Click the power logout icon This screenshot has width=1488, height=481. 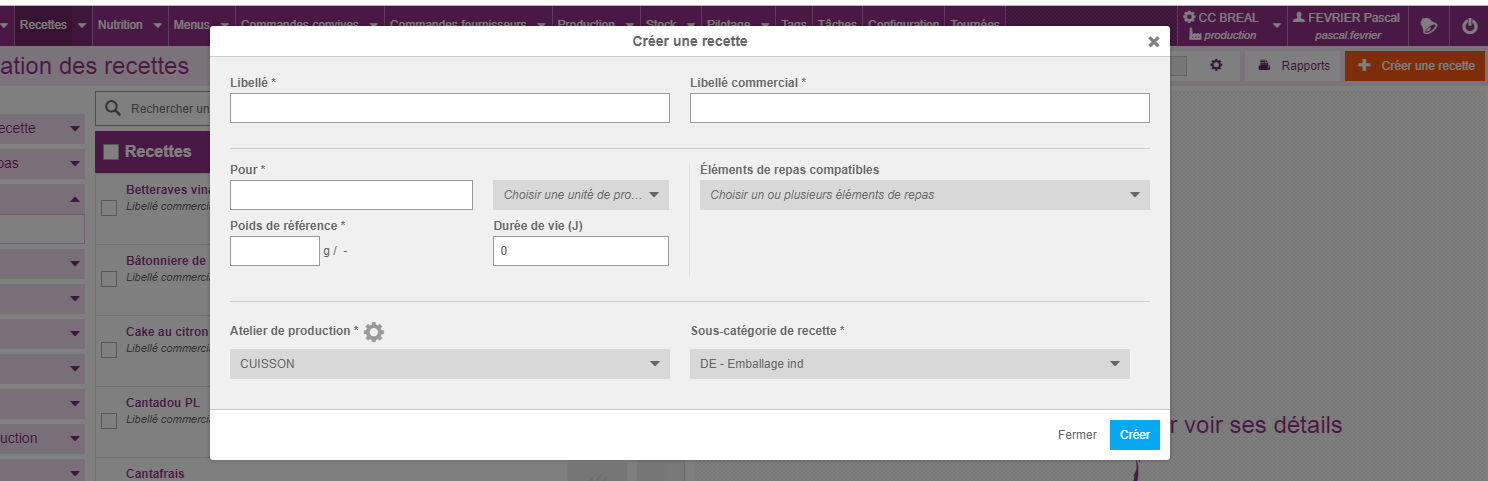click(x=1469, y=27)
